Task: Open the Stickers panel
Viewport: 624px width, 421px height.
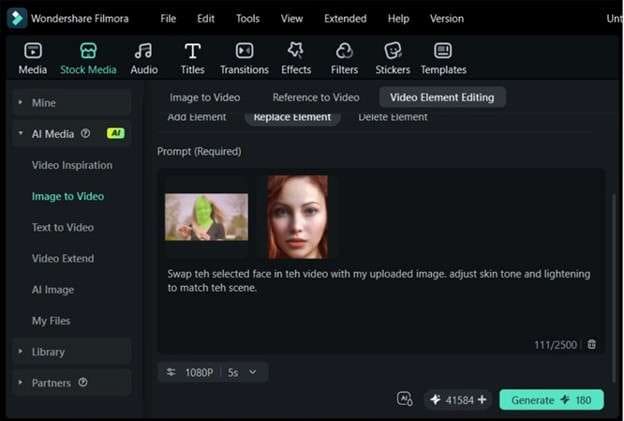Action: click(393, 58)
